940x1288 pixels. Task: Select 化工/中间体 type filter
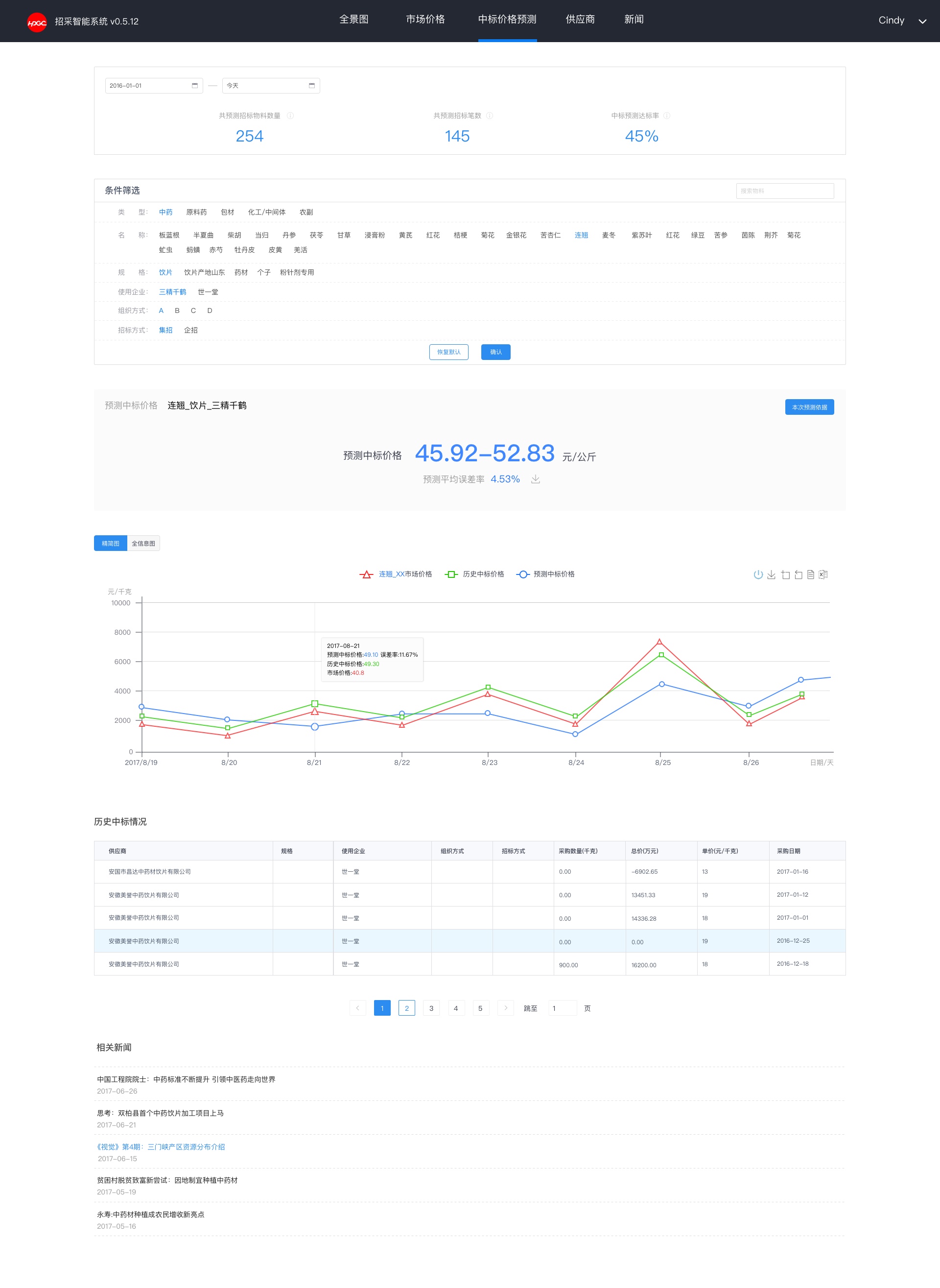(267, 212)
